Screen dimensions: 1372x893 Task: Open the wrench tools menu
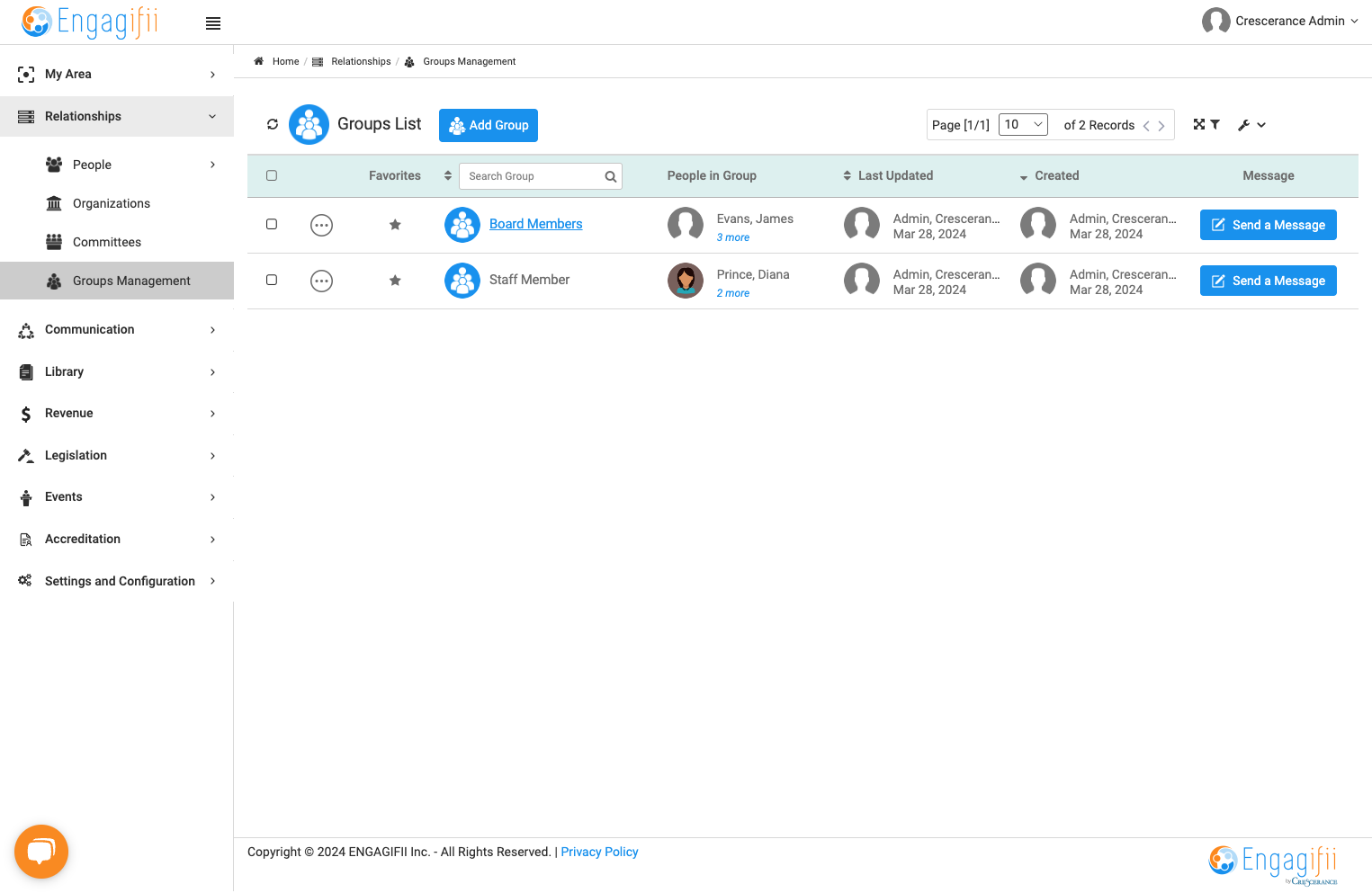point(1251,125)
